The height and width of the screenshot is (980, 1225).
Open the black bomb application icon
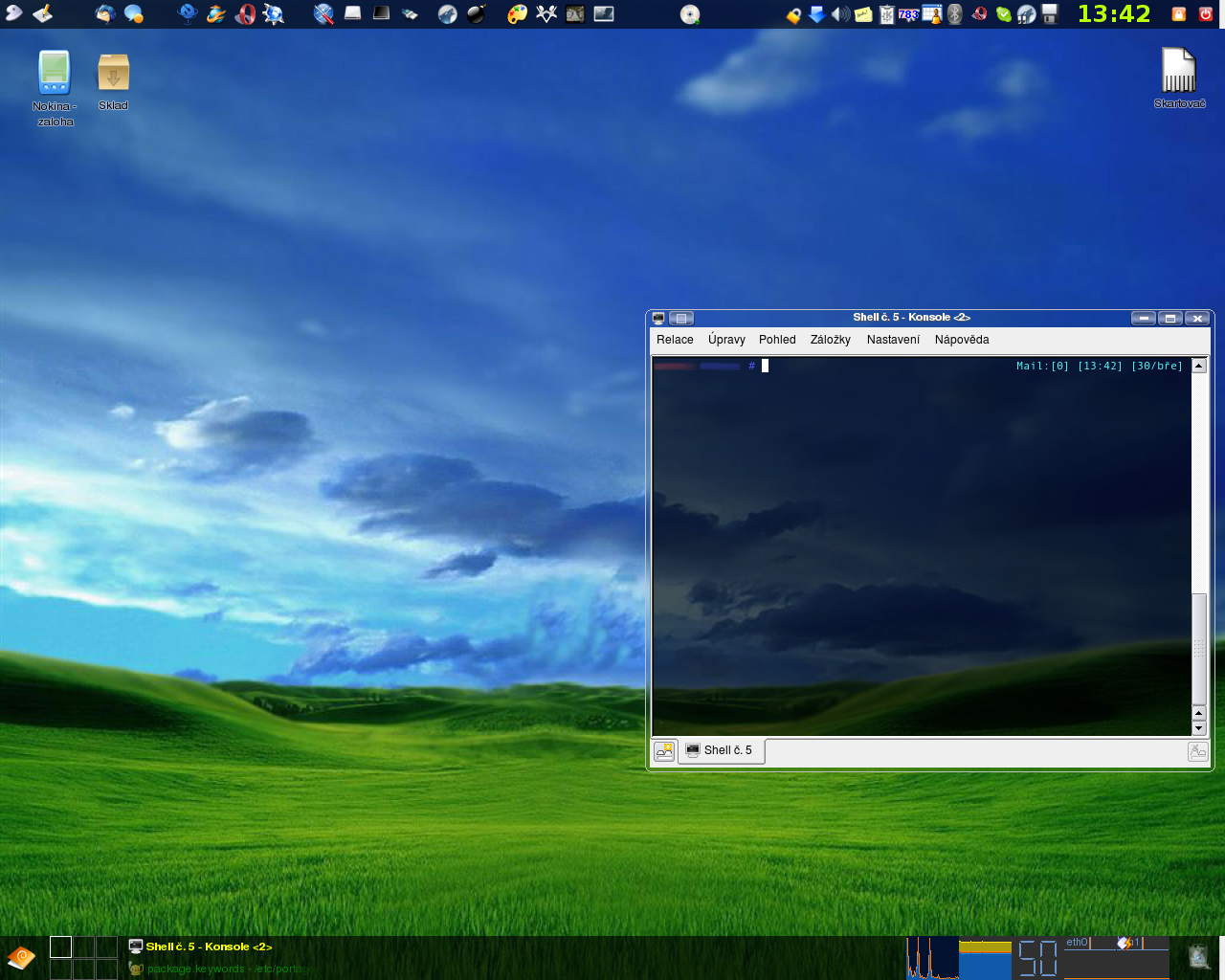click(477, 13)
